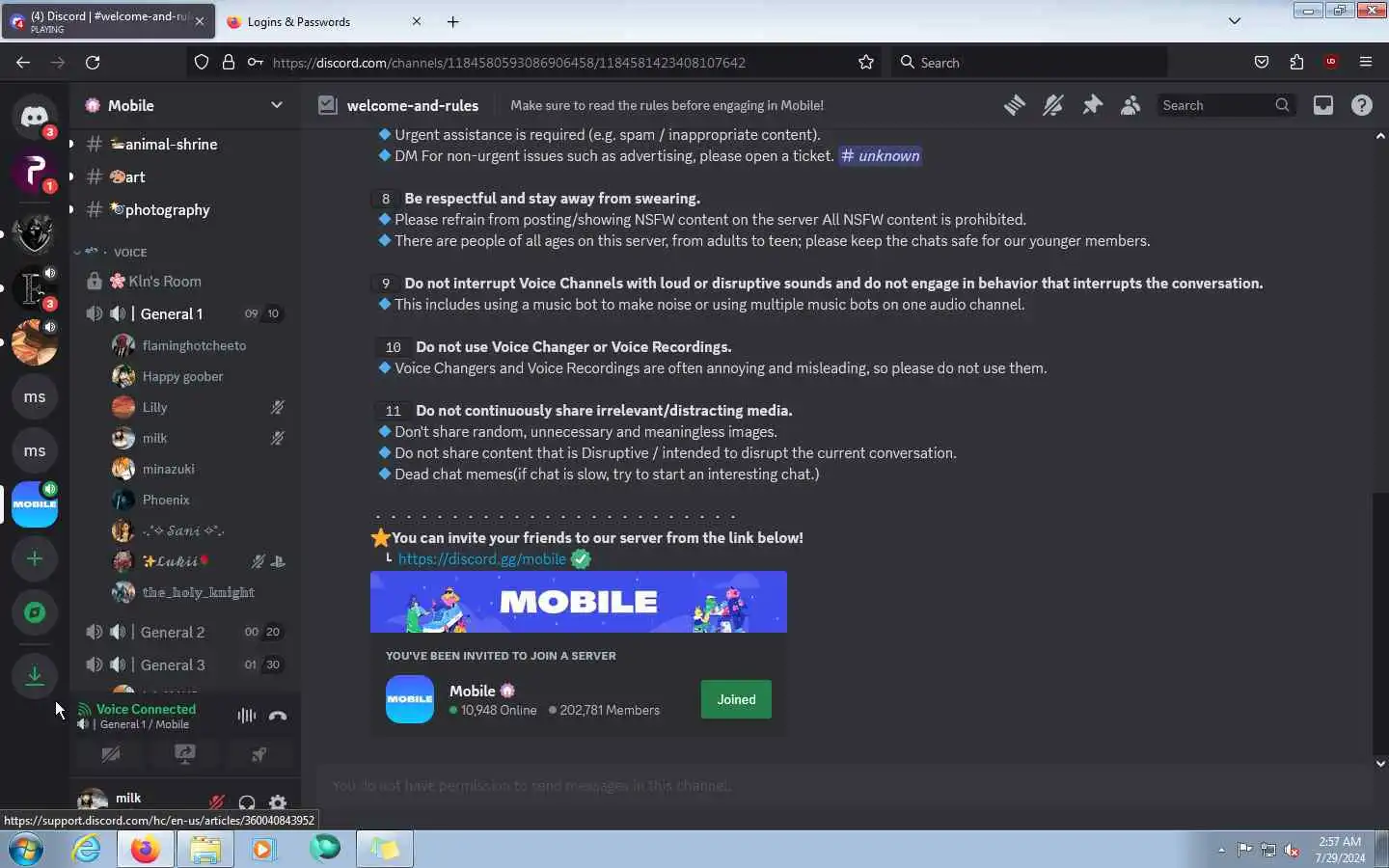Image resolution: width=1389 pixels, height=868 pixels.
Task: Switch to Logins & Passwords tab
Action: (x=324, y=21)
